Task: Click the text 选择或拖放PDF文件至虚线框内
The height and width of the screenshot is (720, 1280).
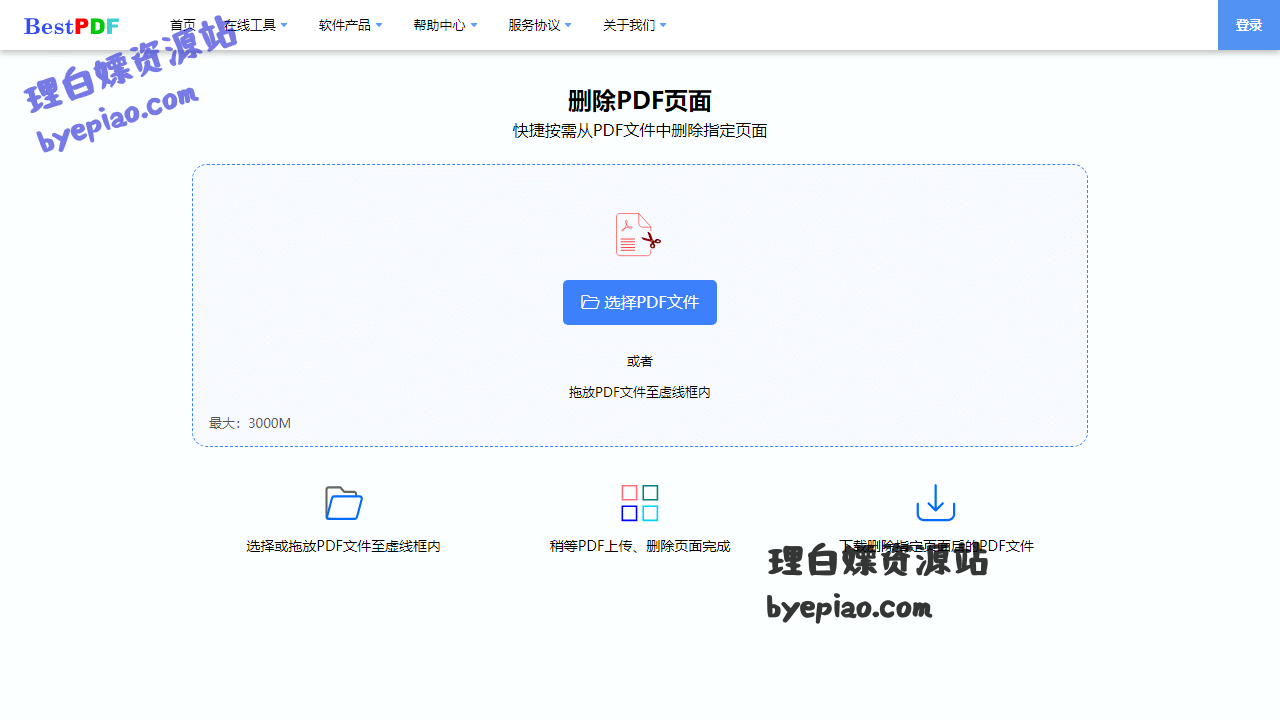Action: point(344,546)
